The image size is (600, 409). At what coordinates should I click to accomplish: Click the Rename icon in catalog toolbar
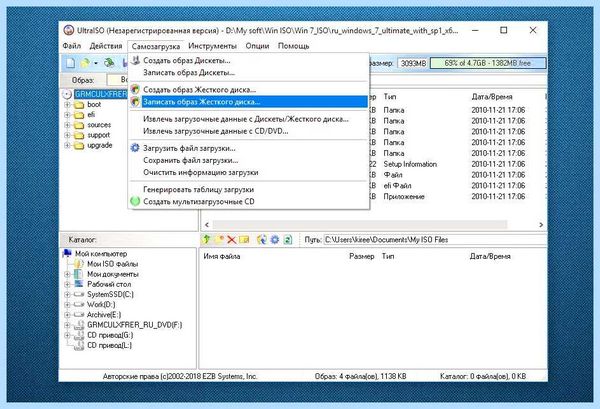(x=244, y=240)
